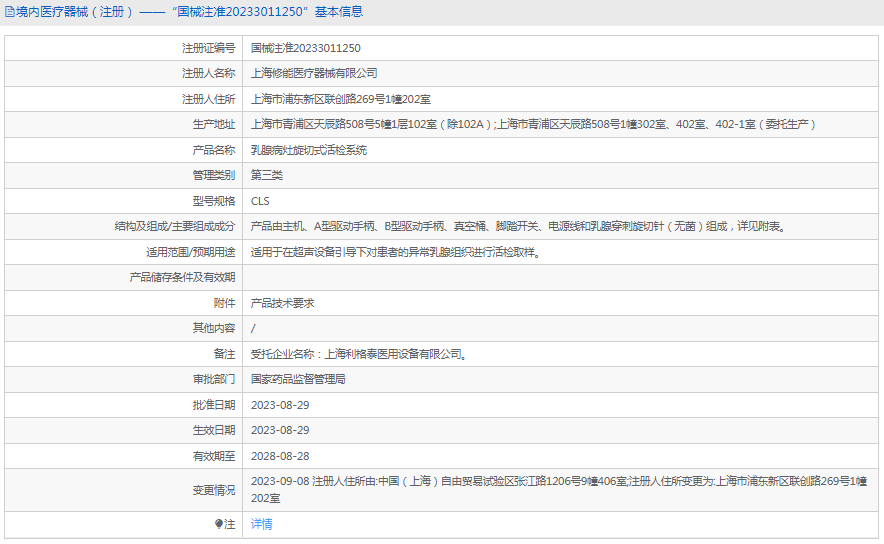Click the 有效期至 label
The image size is (884, 544).
pos(214,456)
